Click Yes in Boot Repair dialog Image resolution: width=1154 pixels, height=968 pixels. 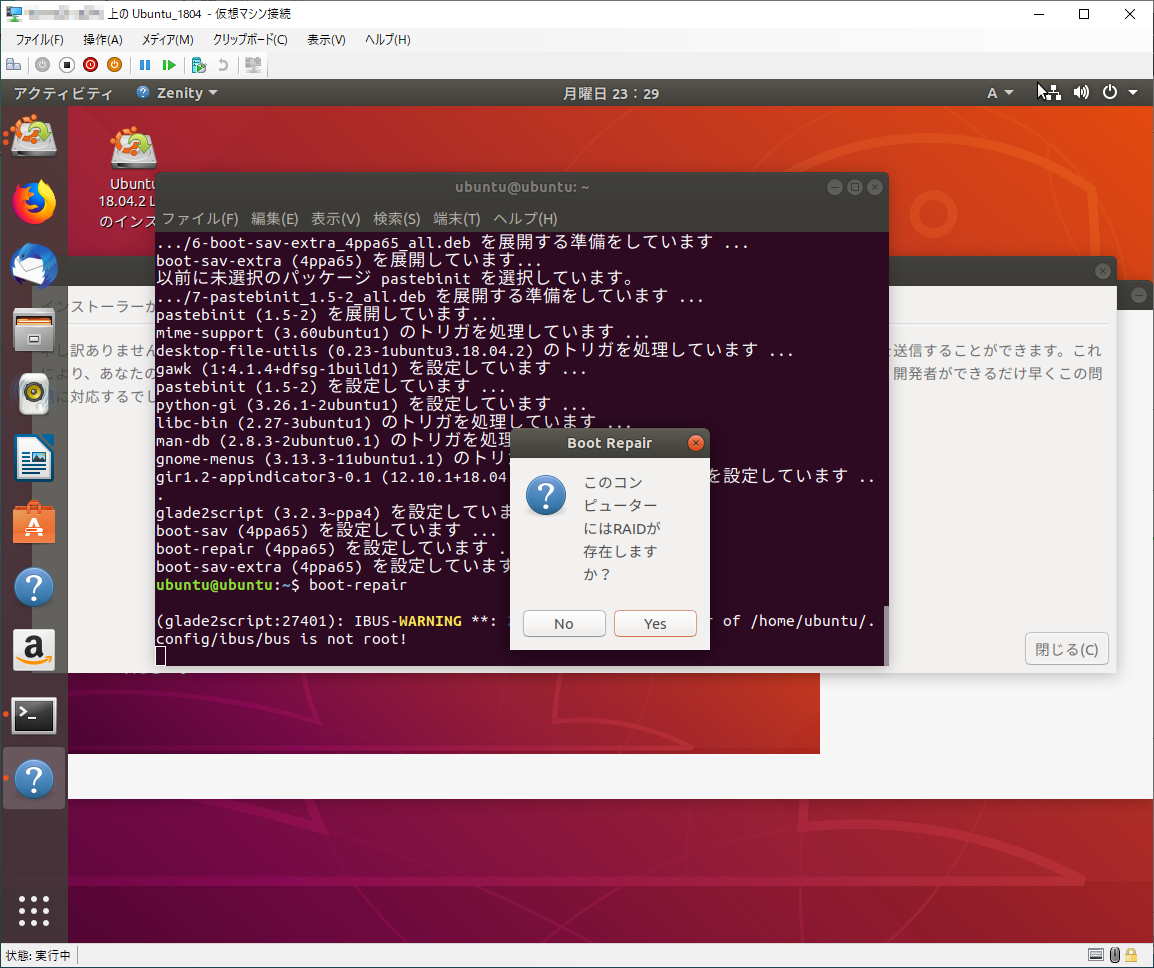tap(655, 623)
